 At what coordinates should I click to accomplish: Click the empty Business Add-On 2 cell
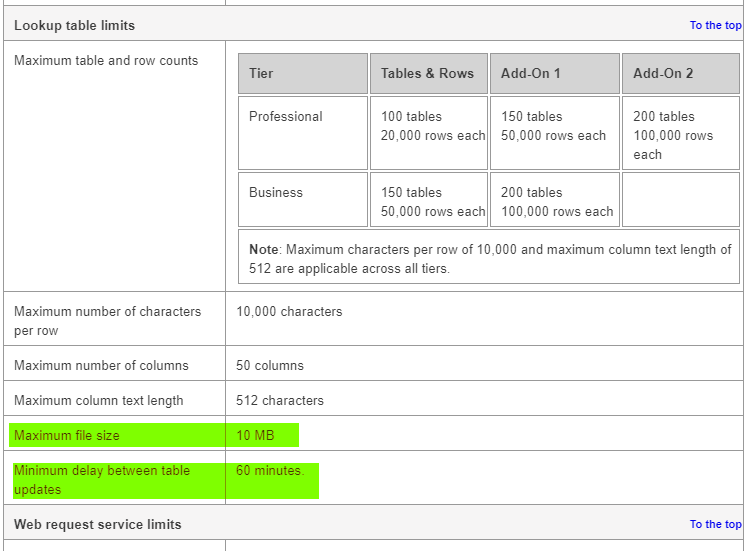(680, 199)
